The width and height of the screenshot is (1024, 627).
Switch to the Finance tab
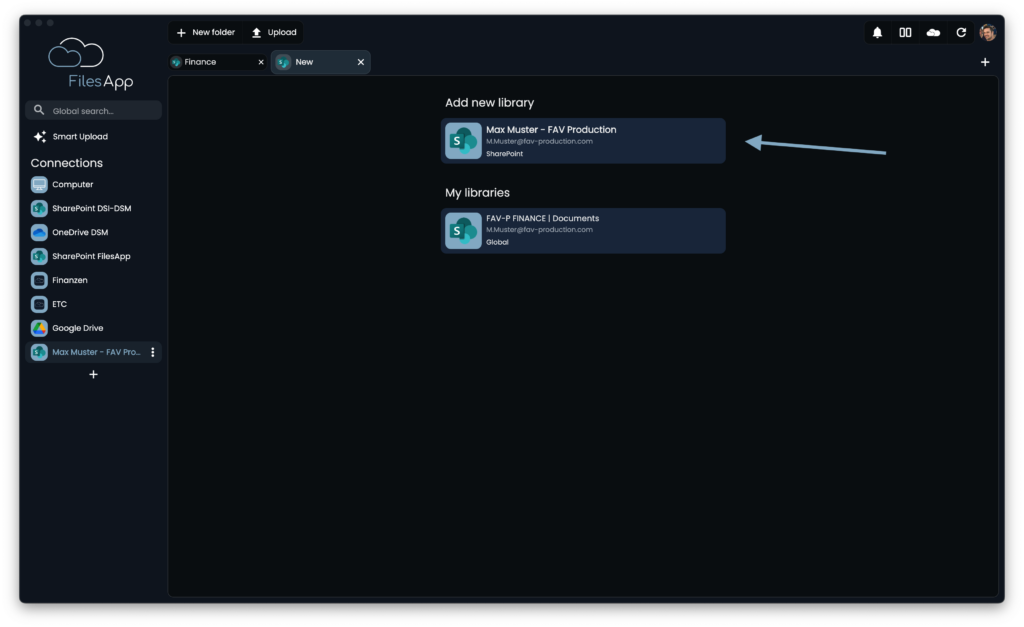(217, 62)
